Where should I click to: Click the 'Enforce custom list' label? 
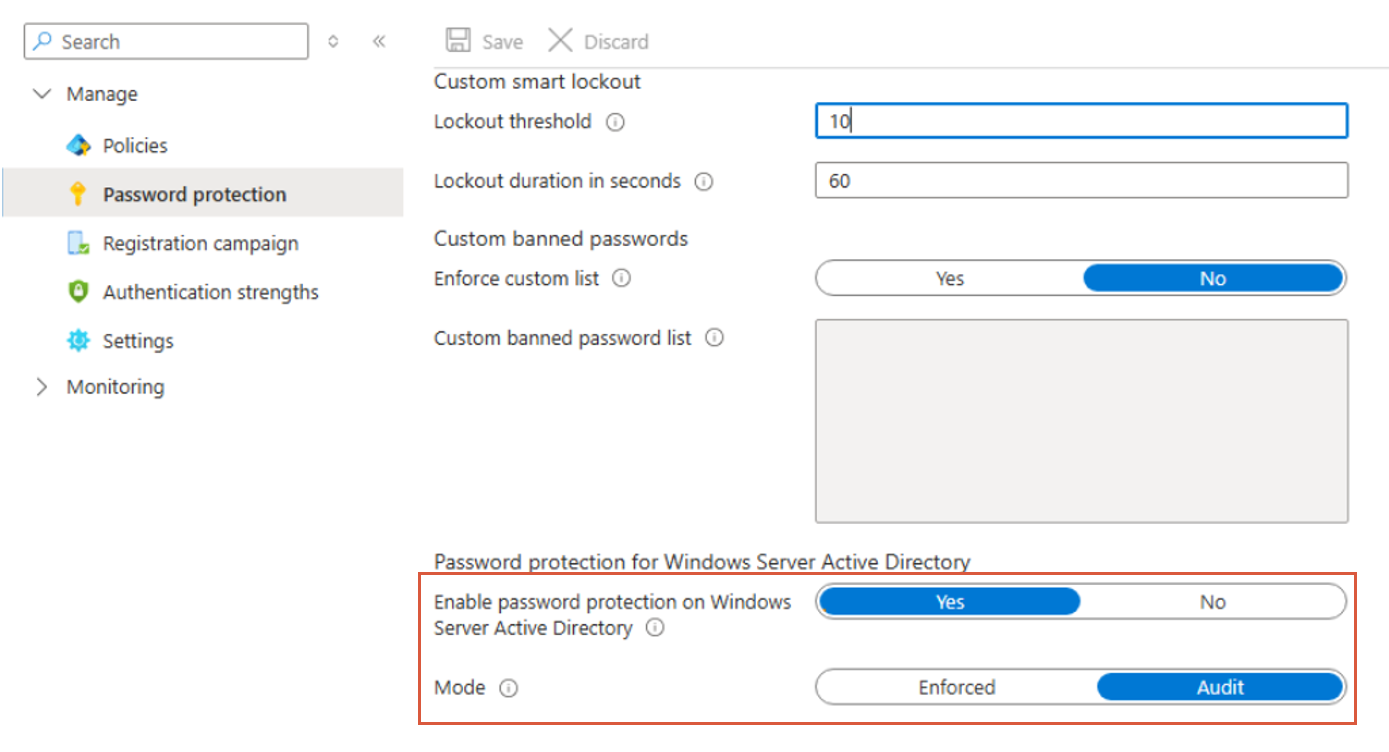516,279
